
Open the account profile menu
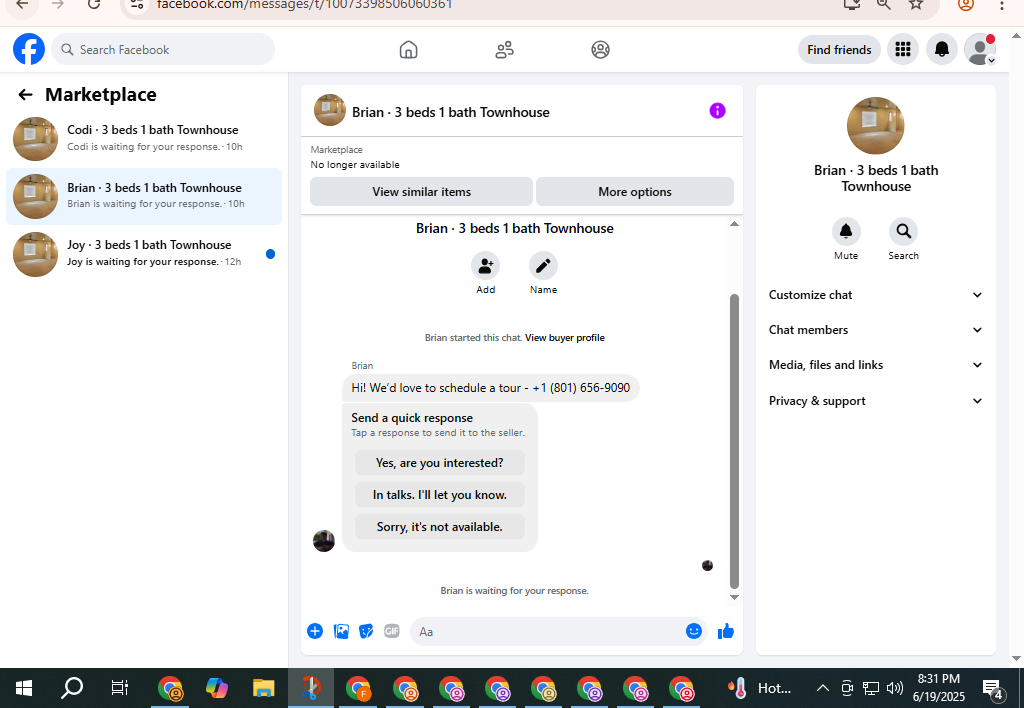(980, 50)
